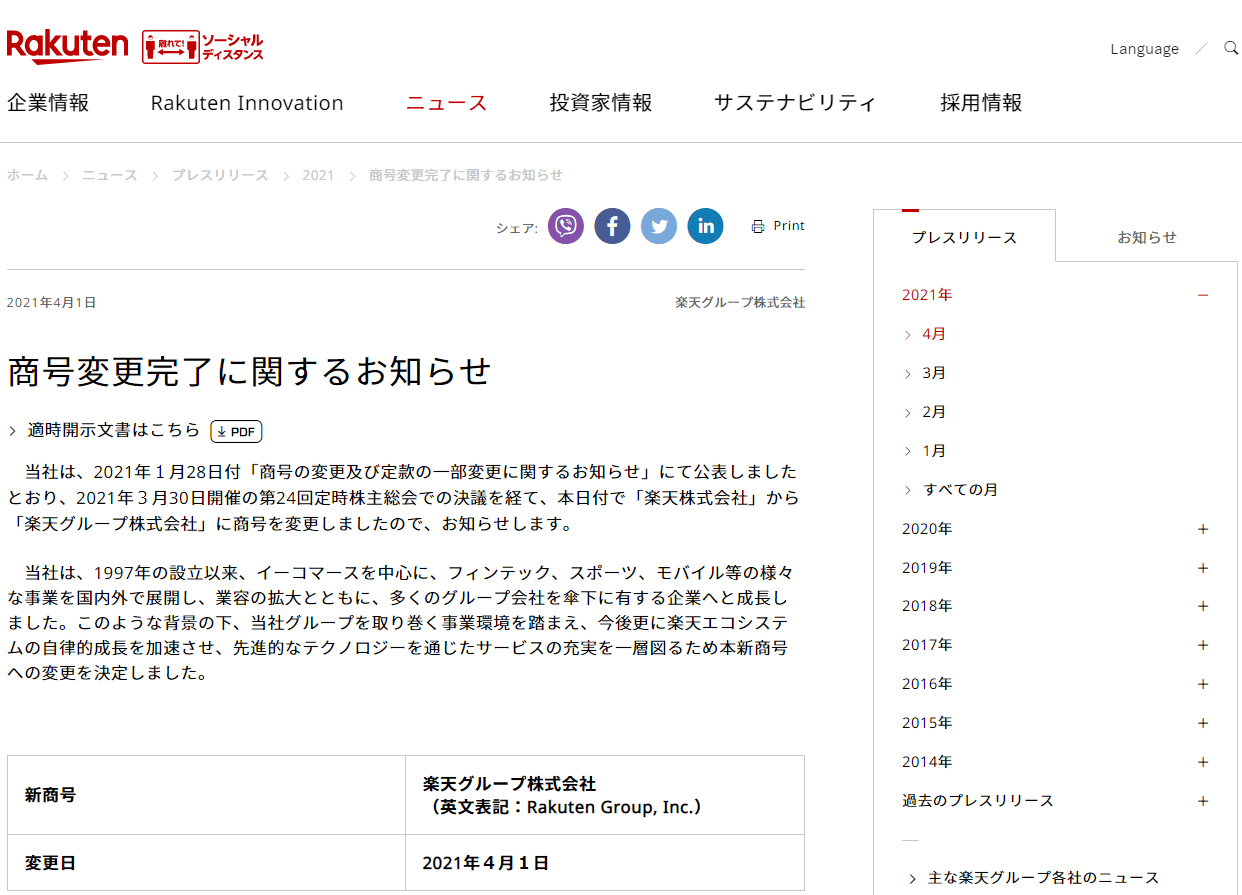Viewport: 1242px width, 895px height.
Task: Print this page
Action: (778, 226)
